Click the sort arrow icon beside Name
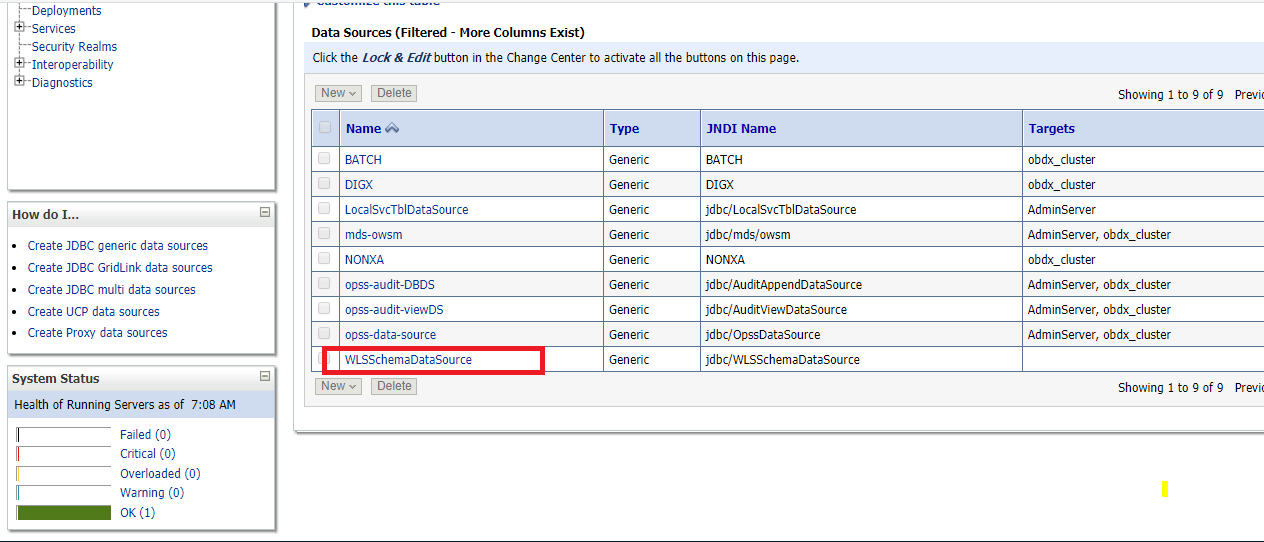 [x=392, y=128]
